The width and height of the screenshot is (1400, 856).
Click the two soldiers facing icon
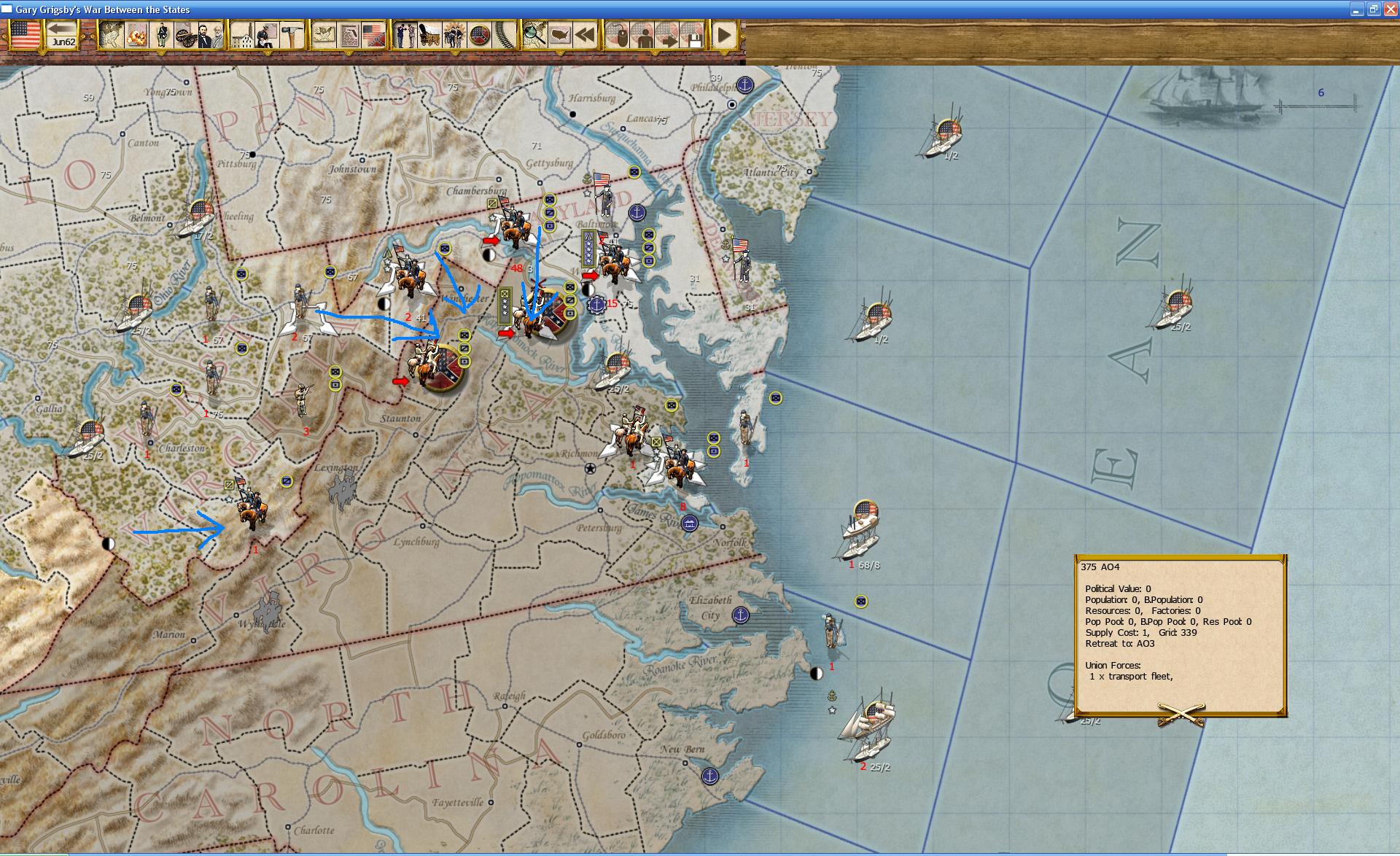click(405, 35)
